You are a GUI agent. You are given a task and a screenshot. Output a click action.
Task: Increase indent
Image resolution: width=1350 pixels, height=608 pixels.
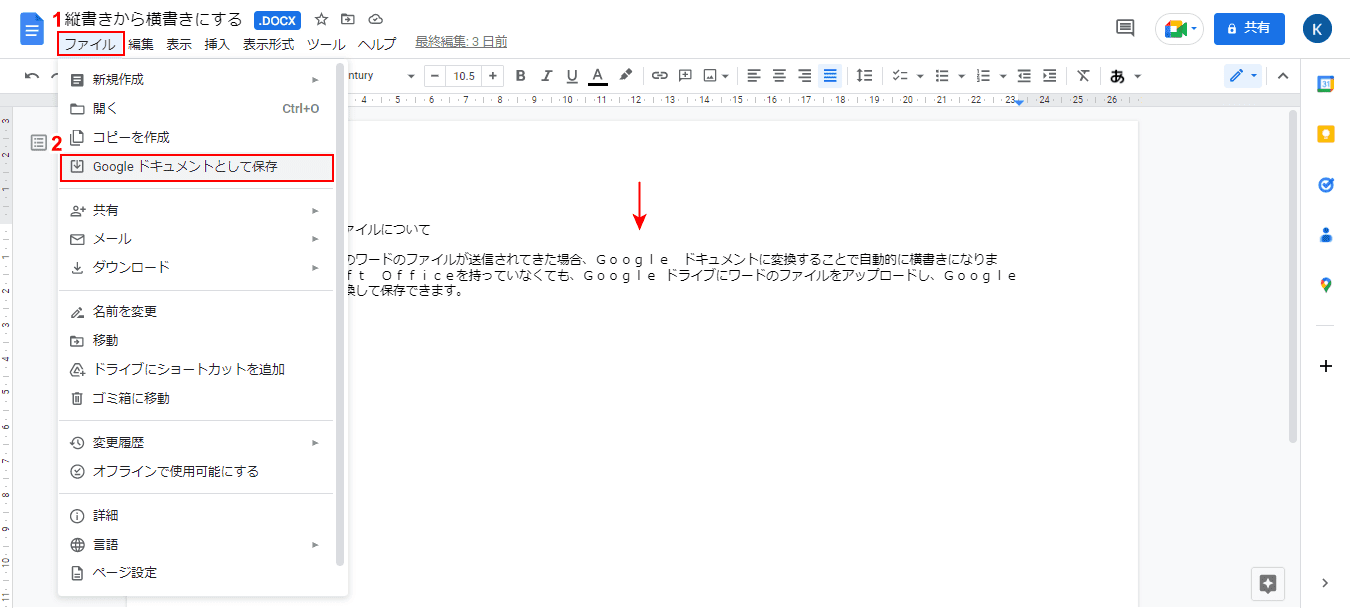[x=1049, y=76]
